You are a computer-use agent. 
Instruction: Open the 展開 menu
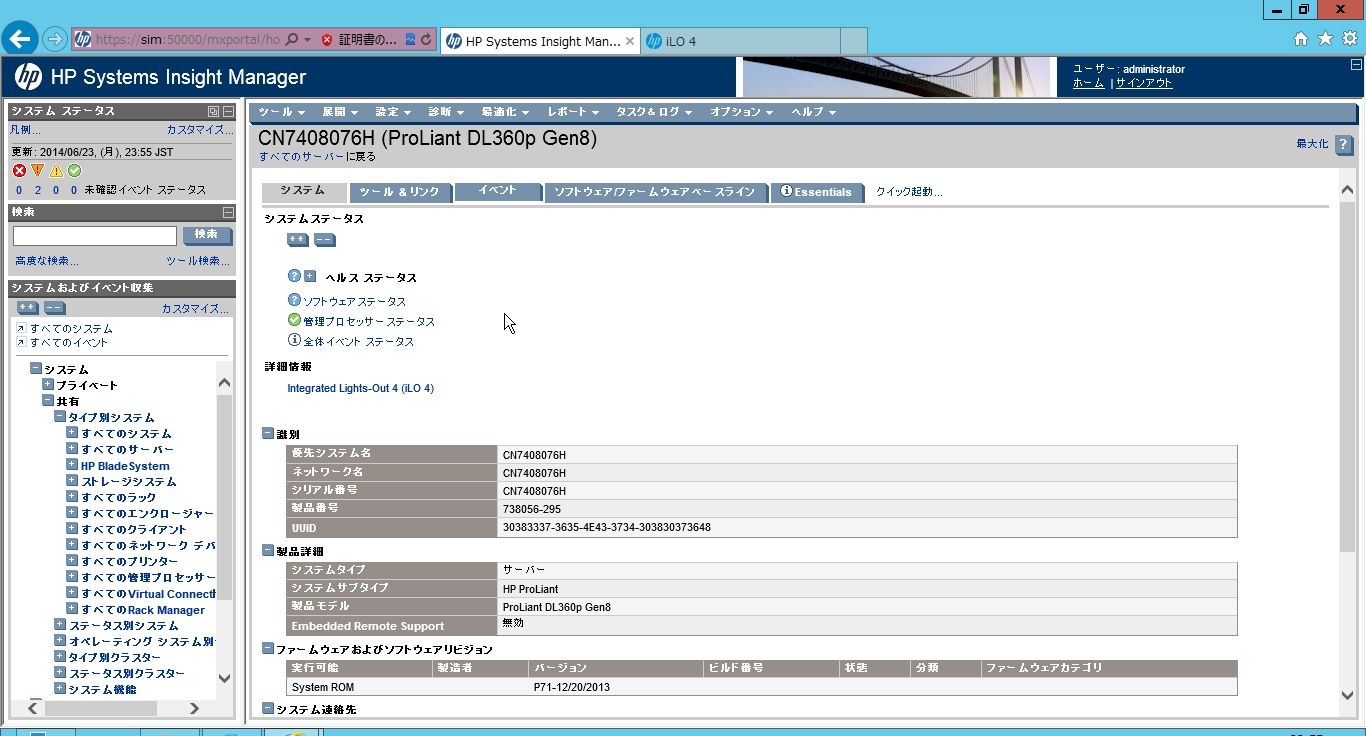[x=339, y=112]
